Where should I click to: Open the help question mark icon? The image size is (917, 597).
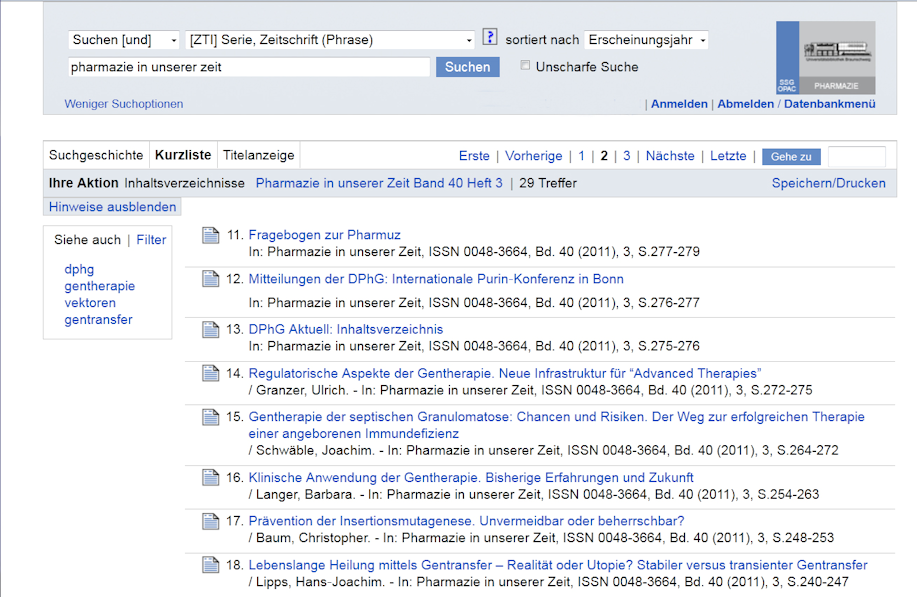tap(489, 38)
